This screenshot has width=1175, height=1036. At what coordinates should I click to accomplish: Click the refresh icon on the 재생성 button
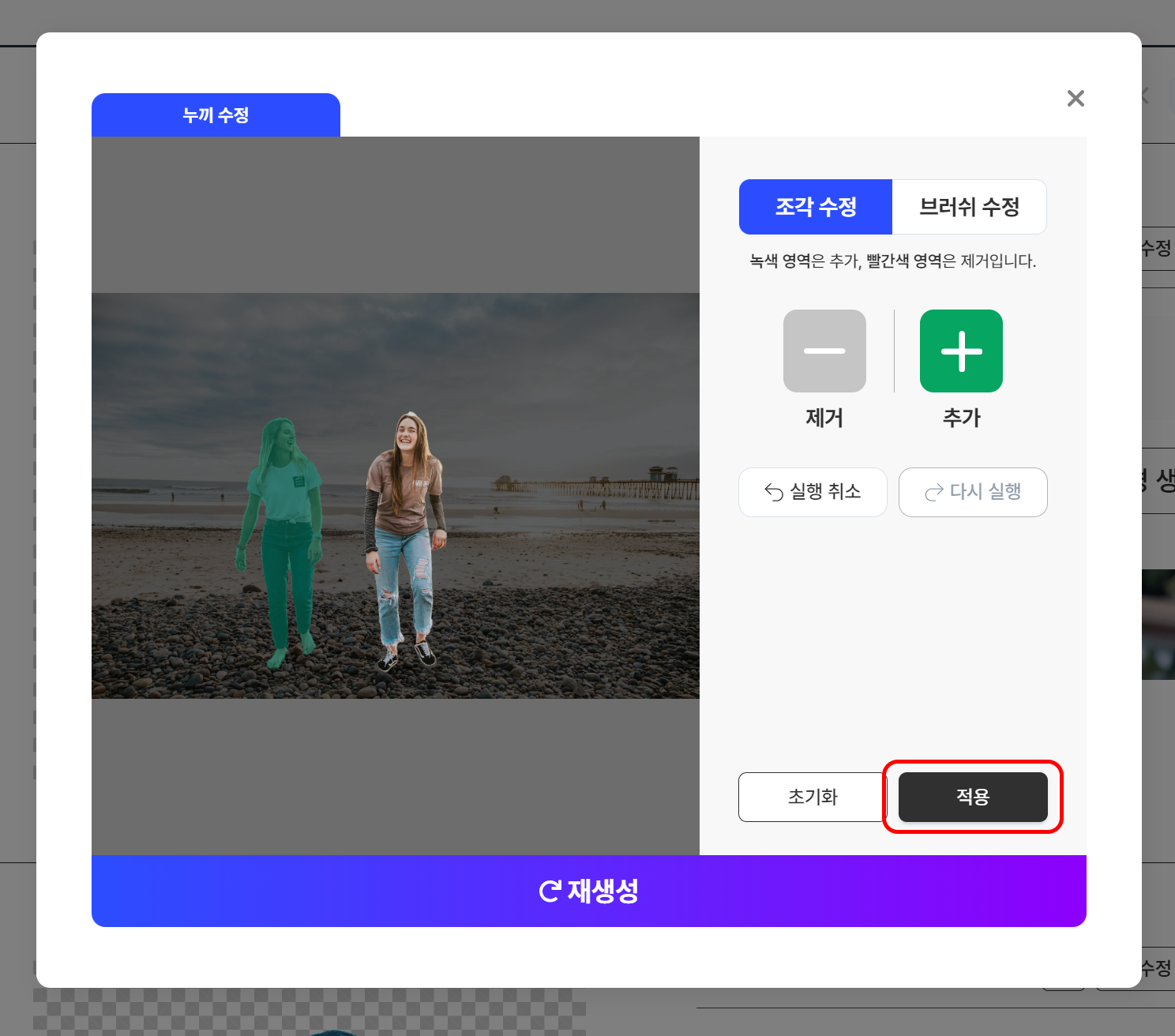point(549,891)
